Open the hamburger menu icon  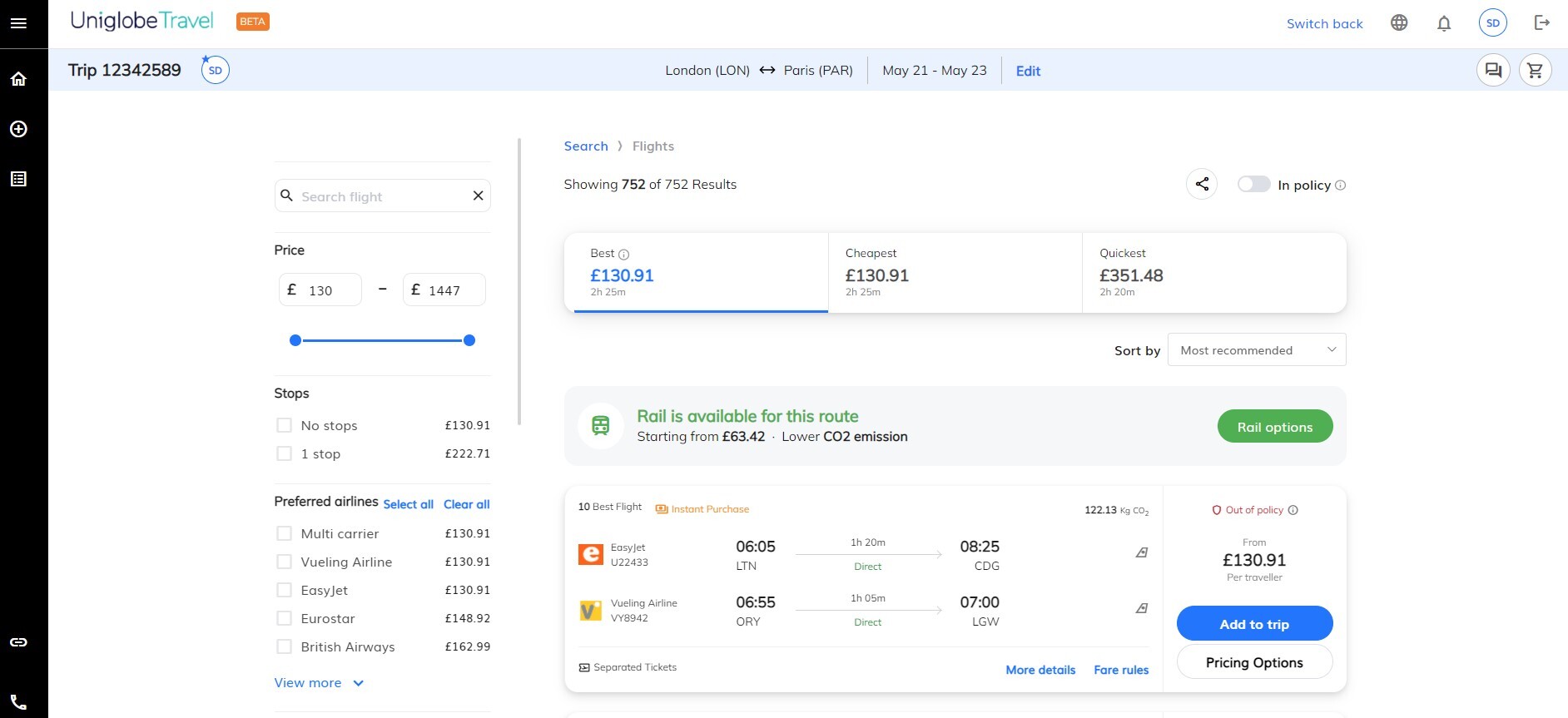(x=18, y=22)
